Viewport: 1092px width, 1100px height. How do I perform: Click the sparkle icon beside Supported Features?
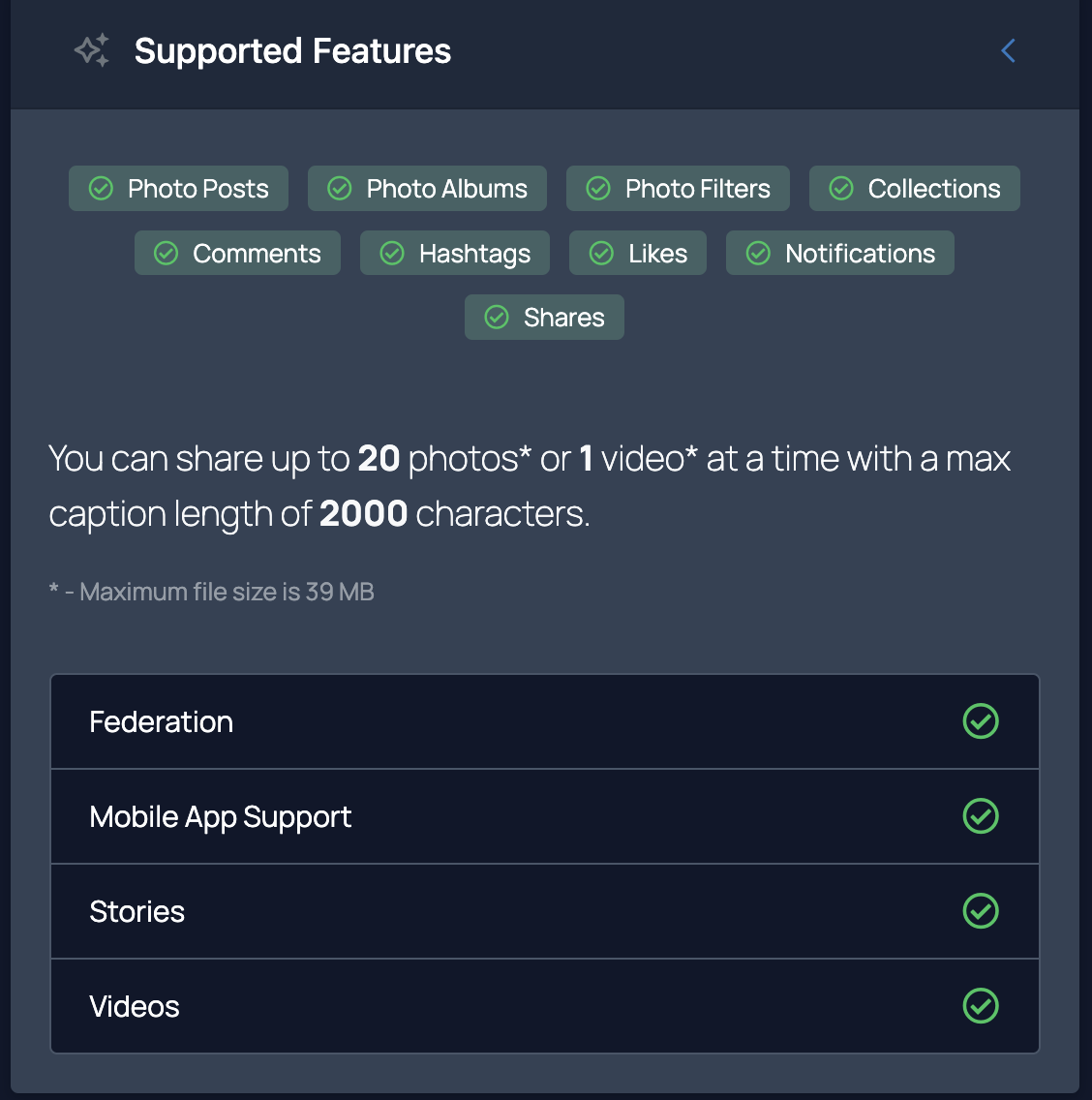tap(92, 50)
